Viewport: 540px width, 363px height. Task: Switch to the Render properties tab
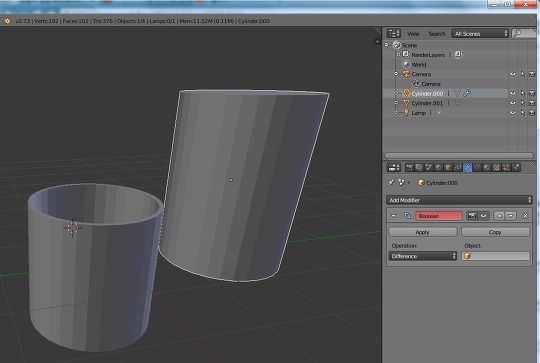point(409,168)
